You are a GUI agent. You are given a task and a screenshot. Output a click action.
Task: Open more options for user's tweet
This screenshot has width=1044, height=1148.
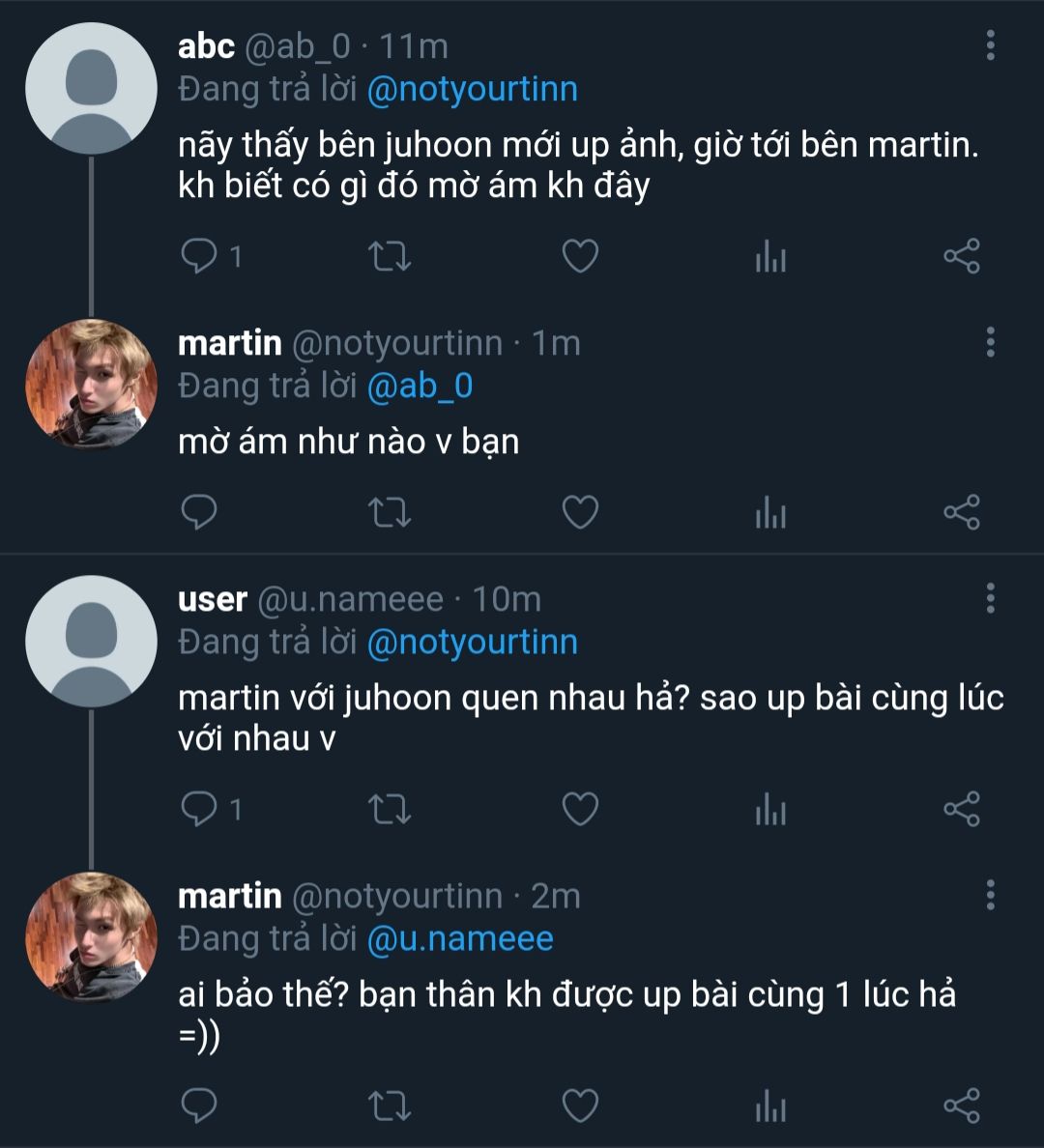click(990, 598)
